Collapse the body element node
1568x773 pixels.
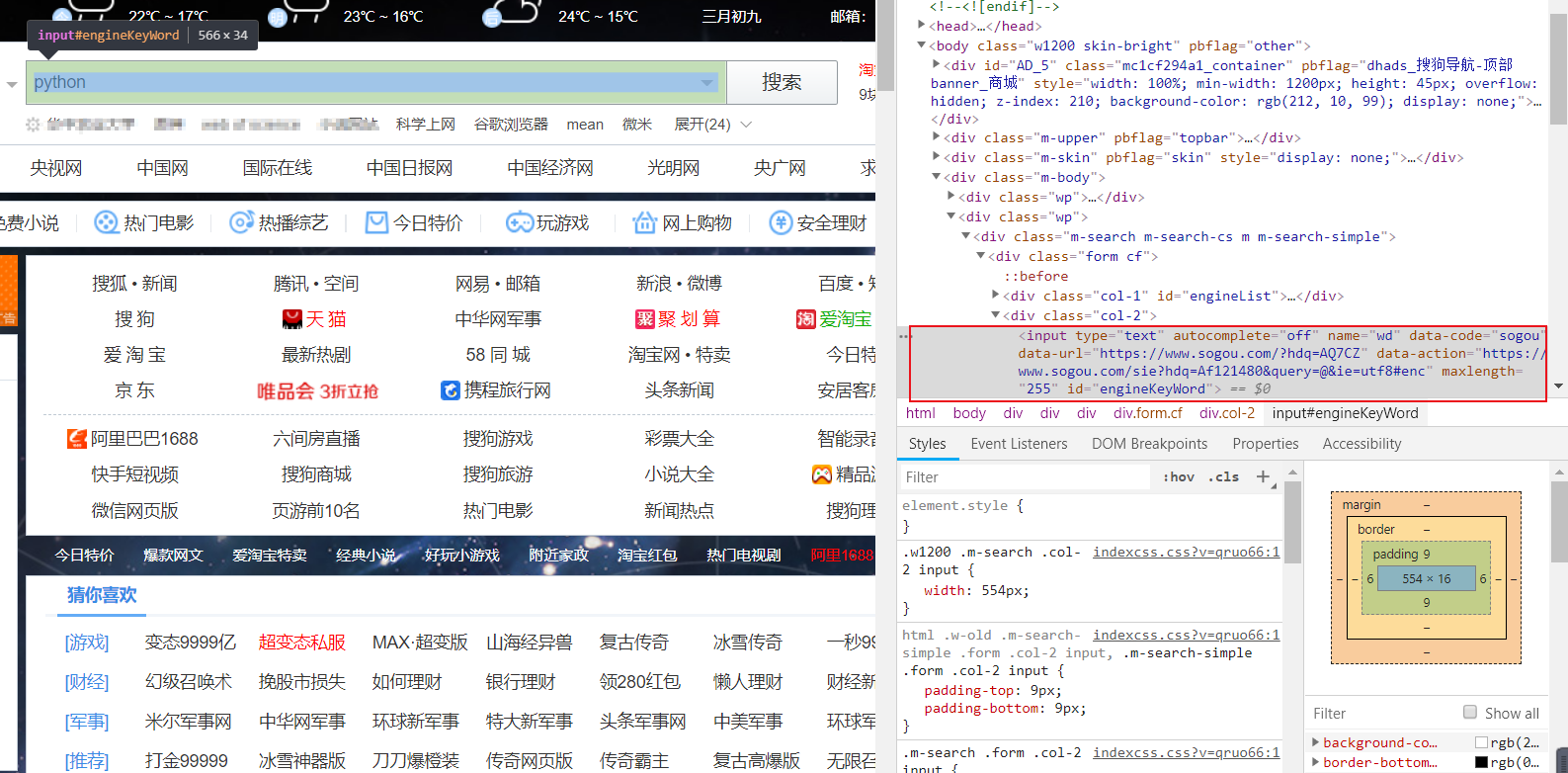coord(922,45)
